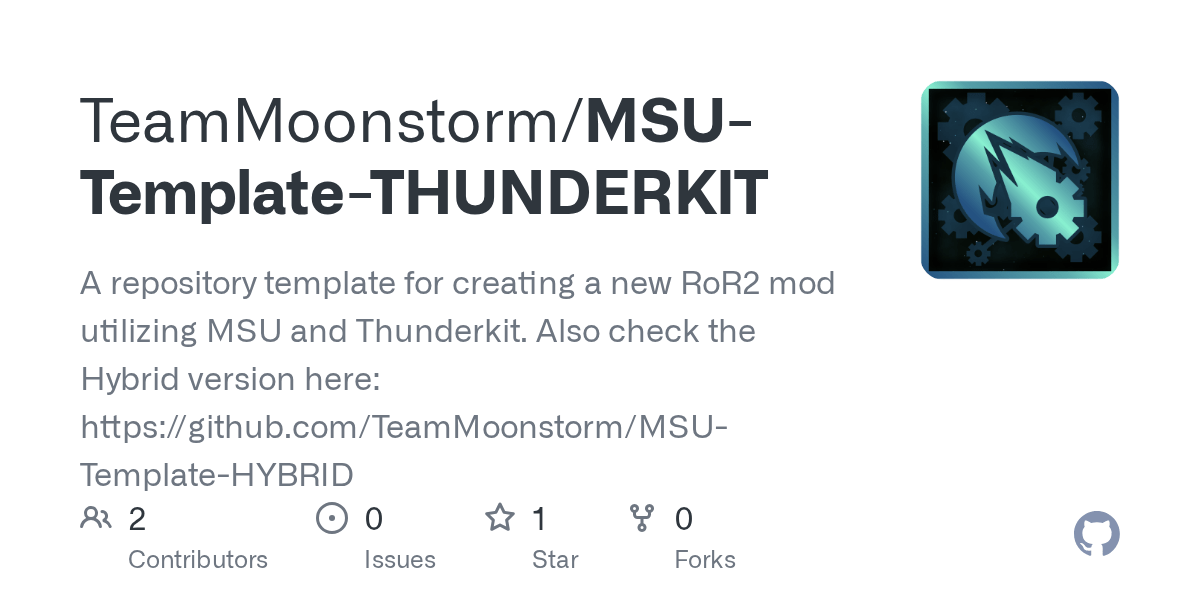Click the Star icon

(499, 518)
